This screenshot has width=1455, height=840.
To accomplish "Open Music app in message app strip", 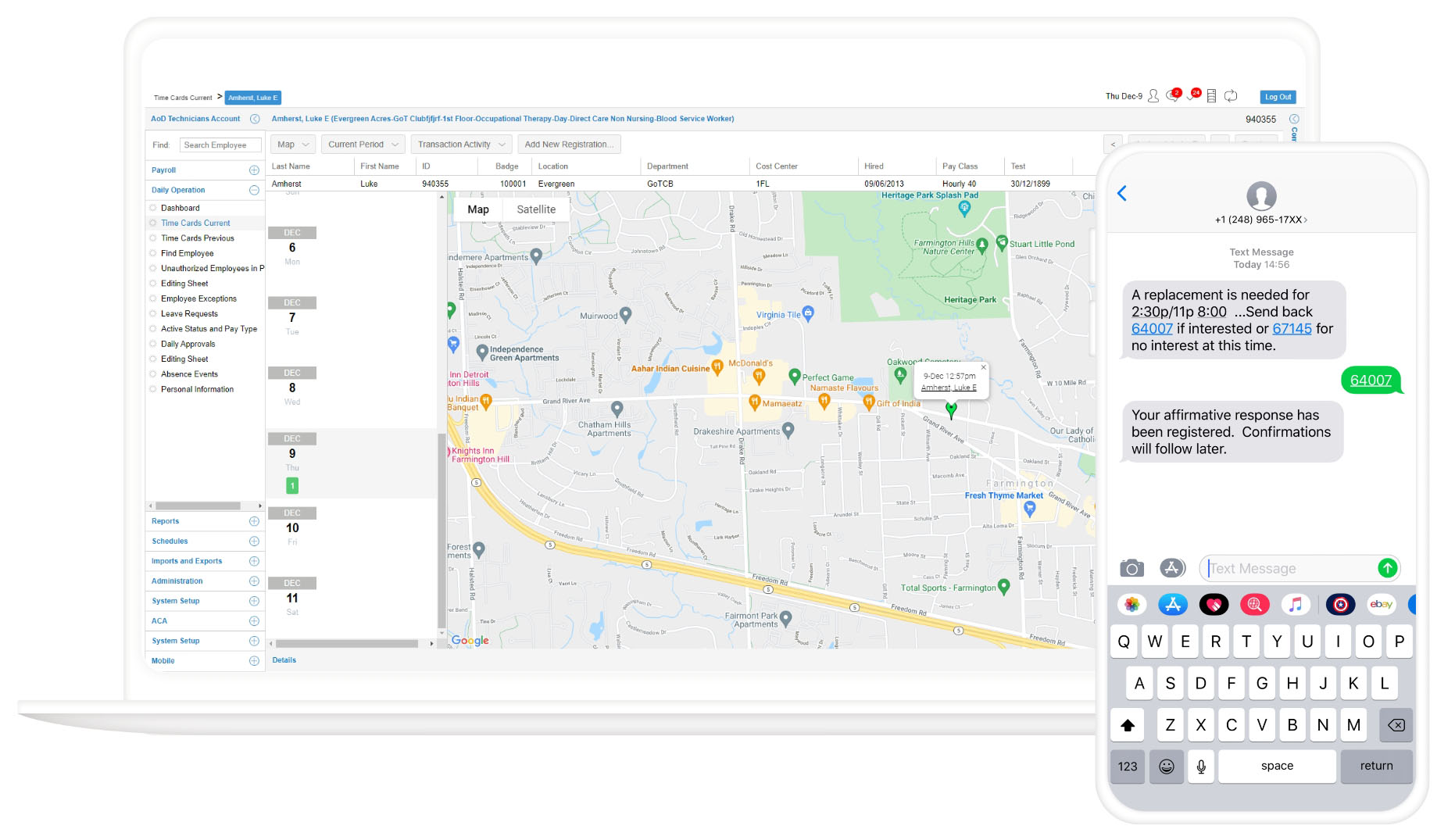I will click(1296, 604).
